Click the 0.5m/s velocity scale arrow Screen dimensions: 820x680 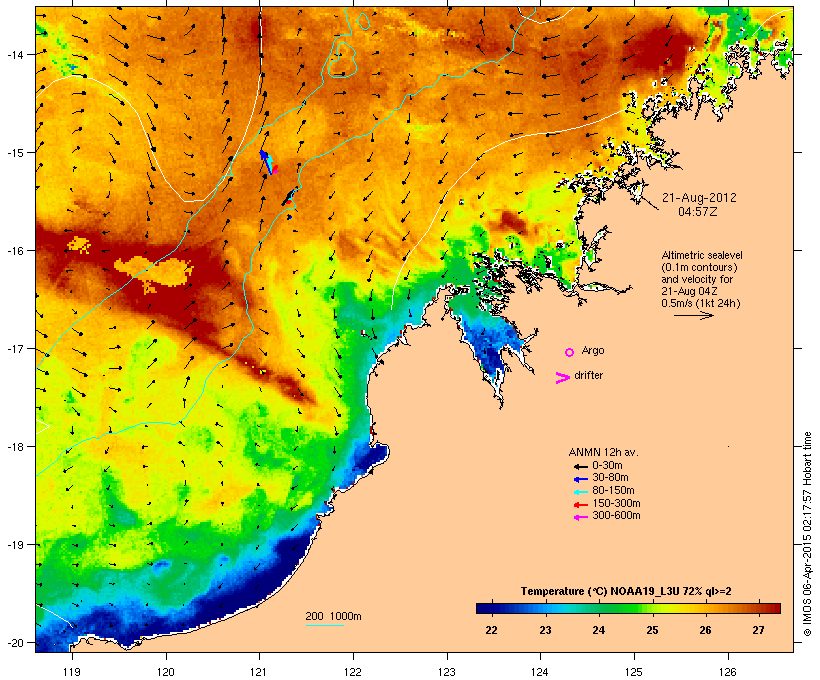click(x=693, y=315)
